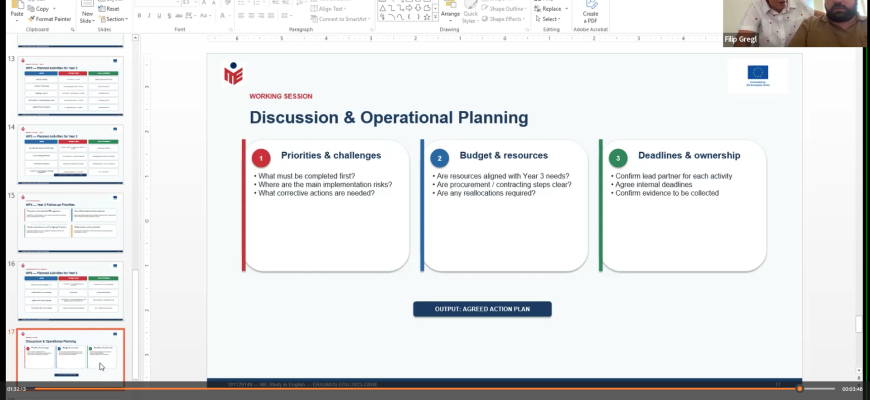Click the OUTPUT: AGREED ACTION PLAN box

(482, 309)
